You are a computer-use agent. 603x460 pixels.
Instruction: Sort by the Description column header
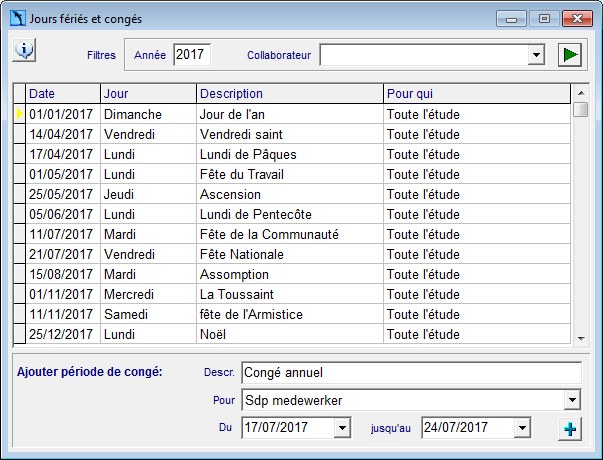pos(290,93)
